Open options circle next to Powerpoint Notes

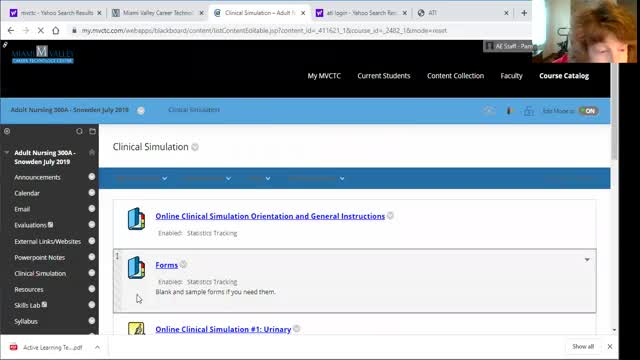[x=92, y=257]
